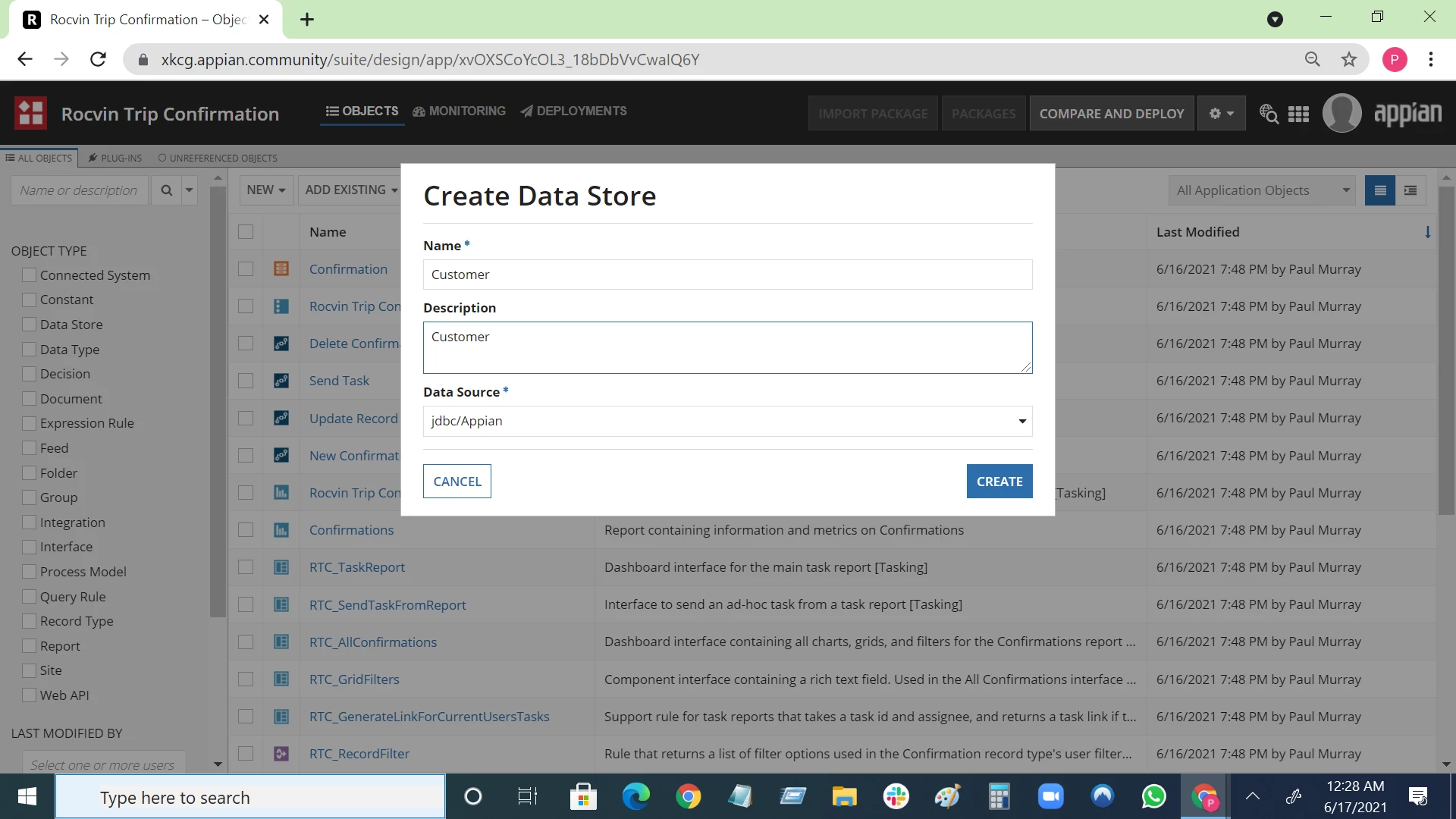Expand the ADD EXISTING menu
Image resolution: width=1456 pixels, height=819 pixels.
click(x=350, y=190)
